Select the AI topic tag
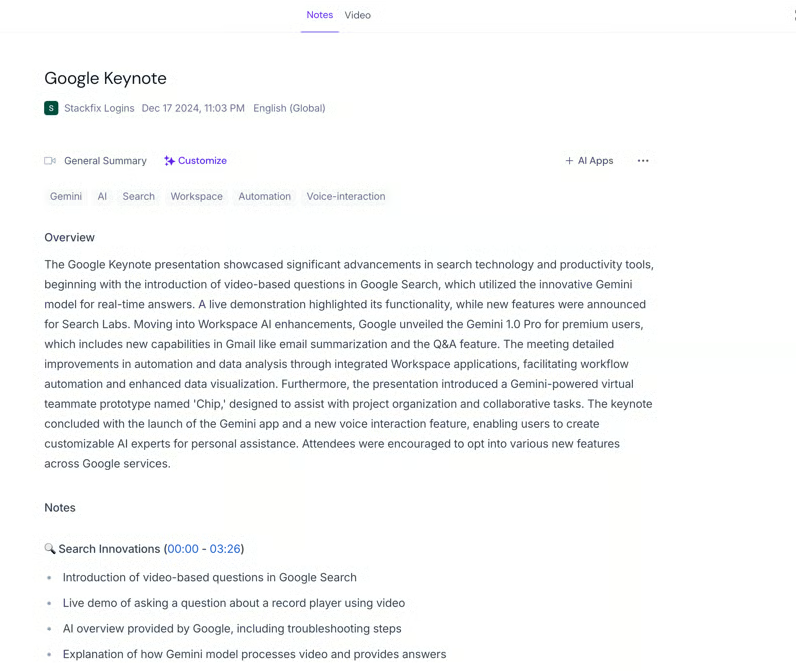The width and height of the screenshot is (796, 671). (102, 197)
